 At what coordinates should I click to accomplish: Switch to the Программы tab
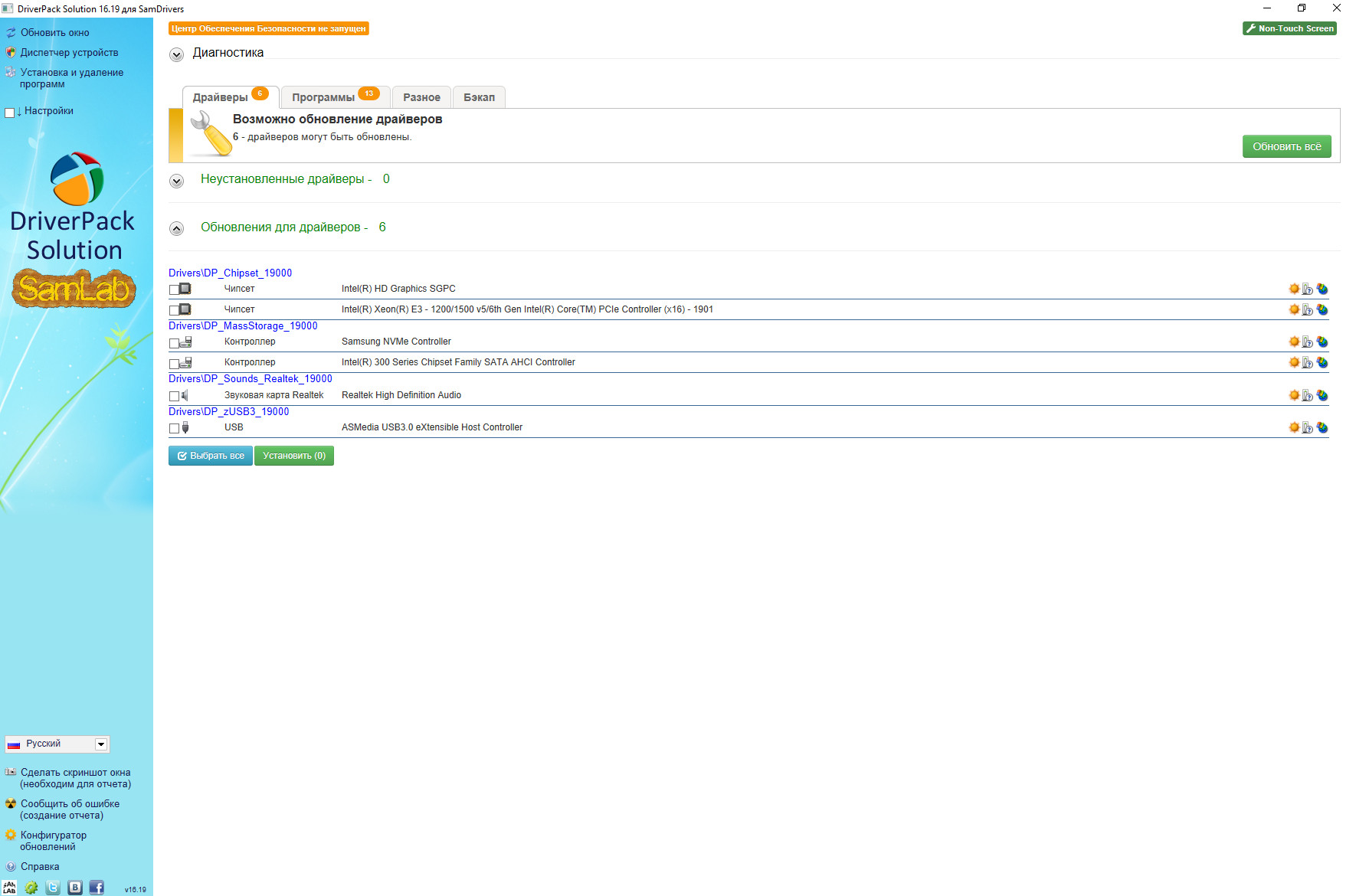[x=323, y=97]
